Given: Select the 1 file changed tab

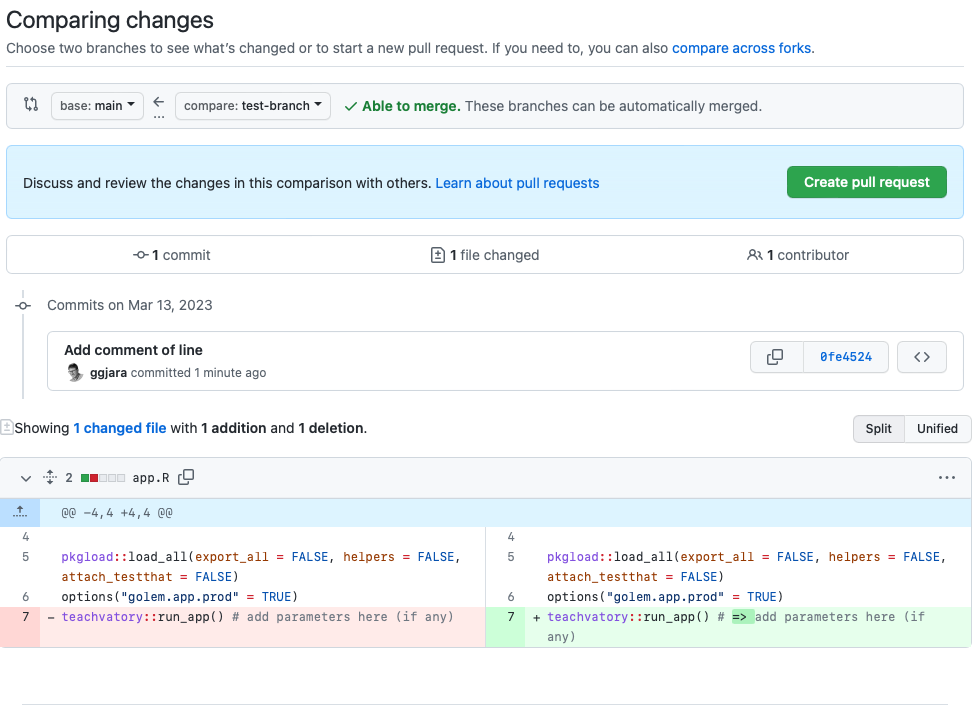Looking at the screenshot, I should pos(485,255).
